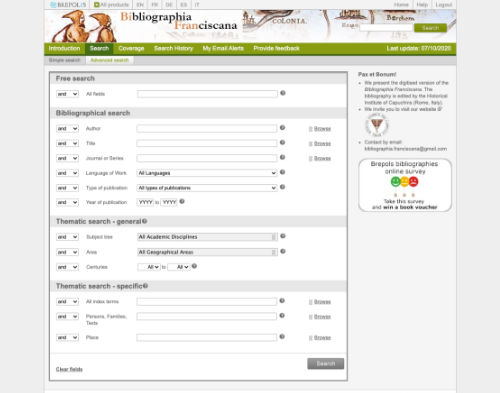Click help icon beside All fields input
The height and width of the screenshot is (393, 500).
(283, 93)
